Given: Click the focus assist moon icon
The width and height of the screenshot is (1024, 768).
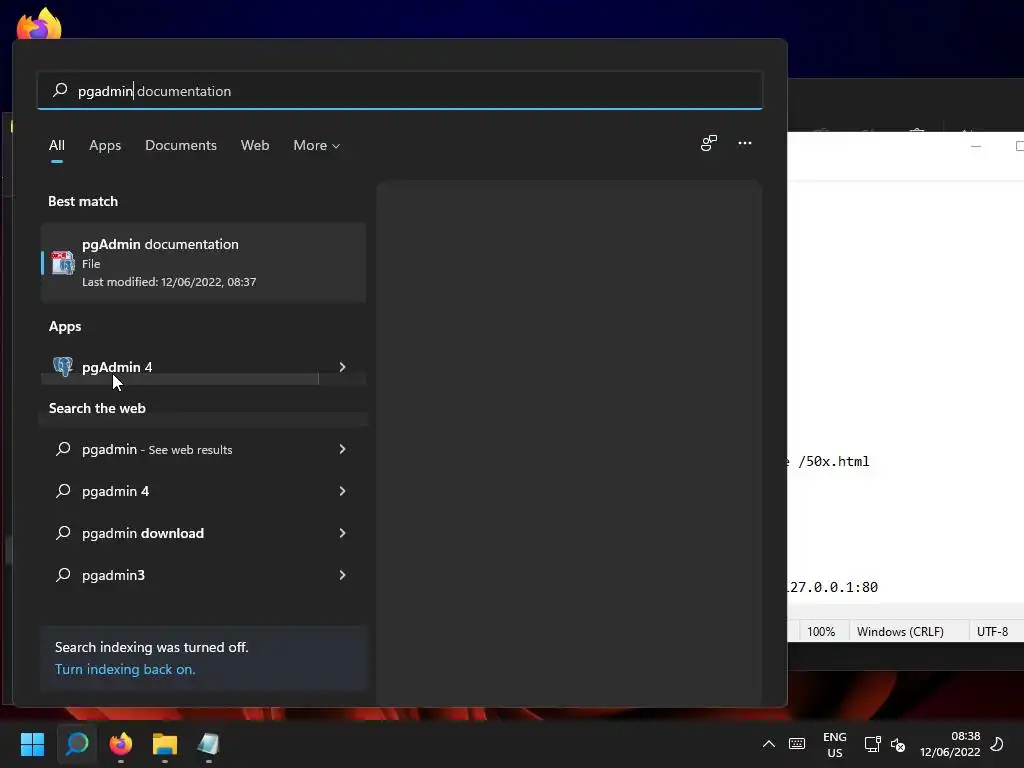Looking at the screenshot, I should (x=997, y=744).
